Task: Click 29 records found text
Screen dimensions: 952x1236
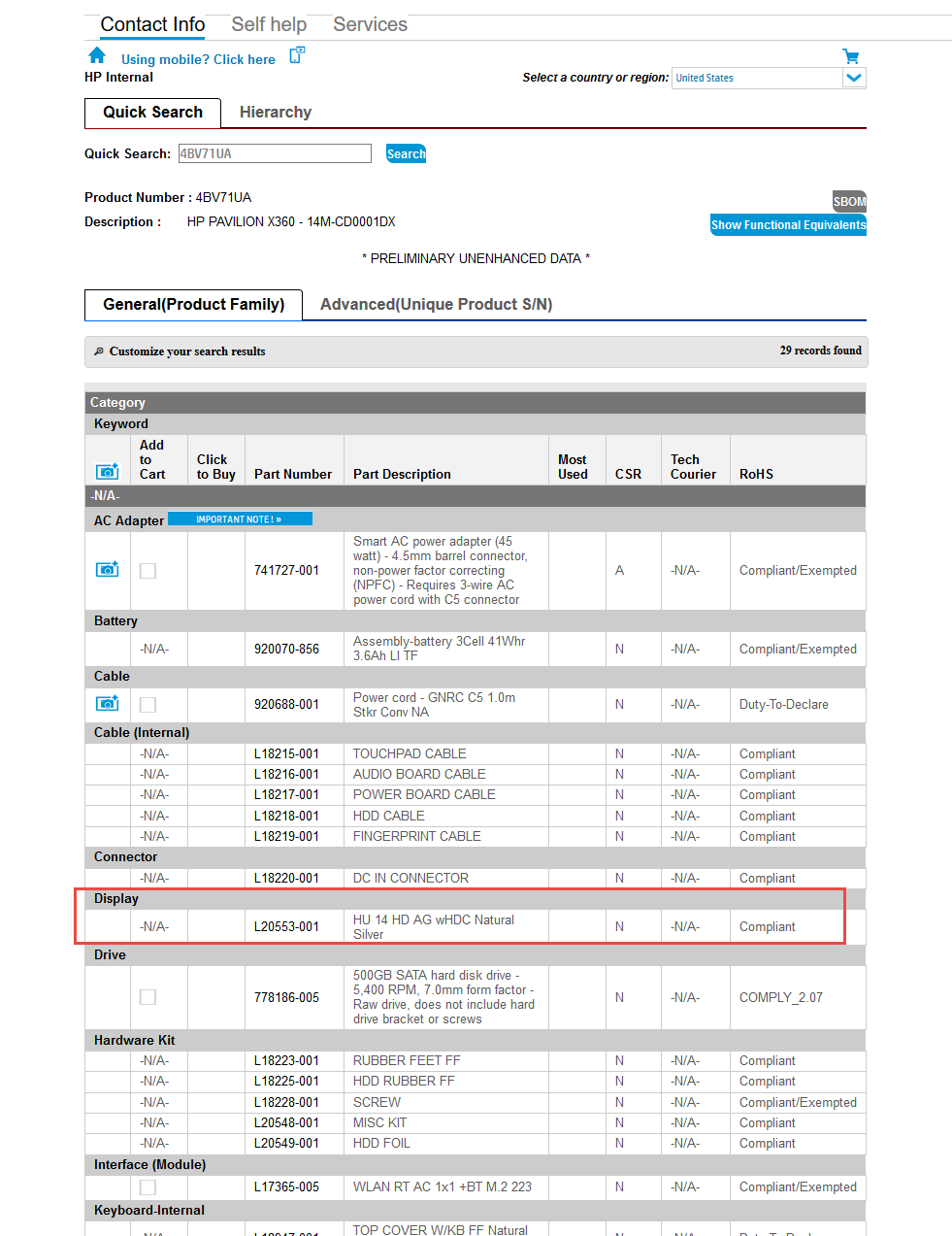Action: coord(820,351)
